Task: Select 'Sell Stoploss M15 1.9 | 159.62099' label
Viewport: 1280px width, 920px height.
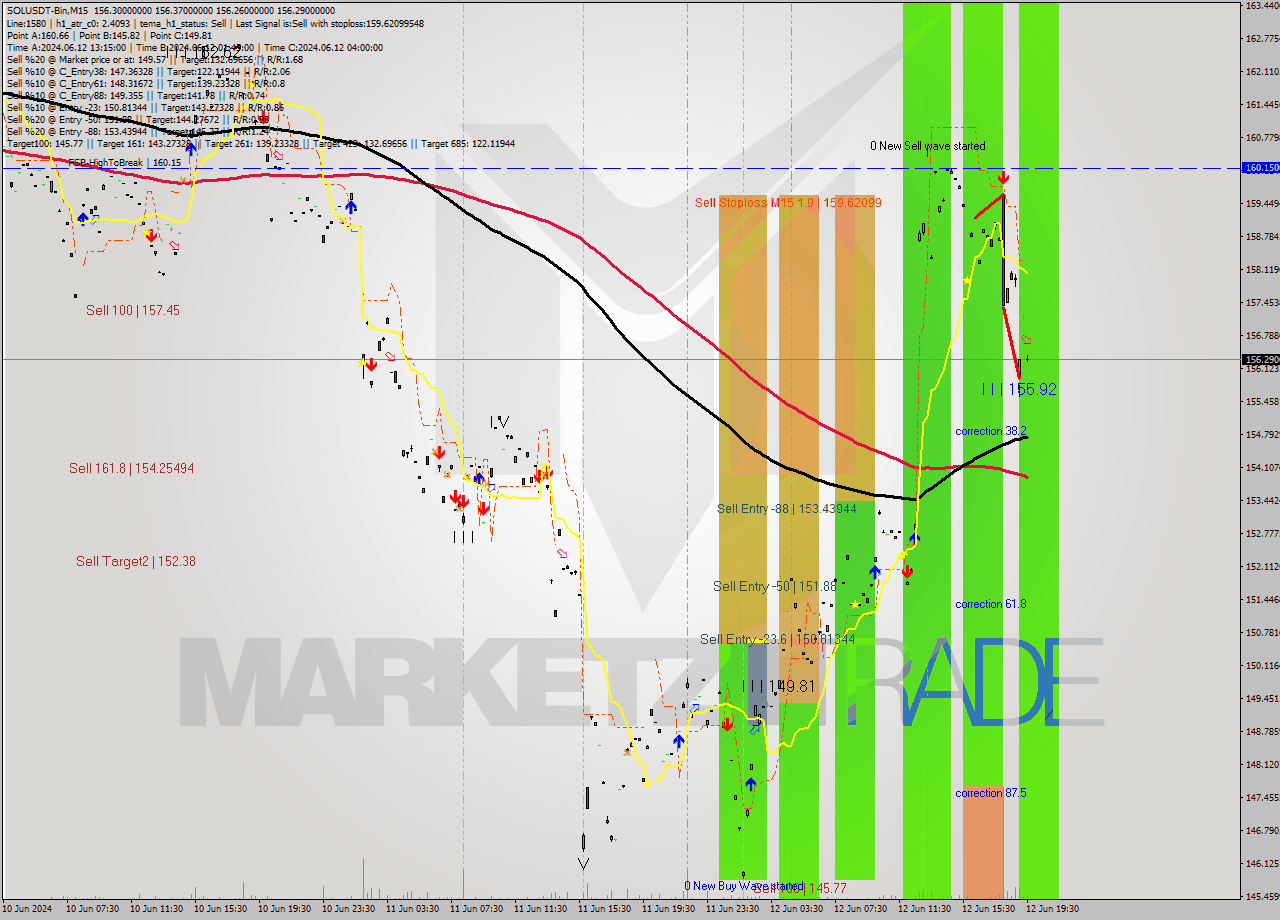Action: coord(788,202)
